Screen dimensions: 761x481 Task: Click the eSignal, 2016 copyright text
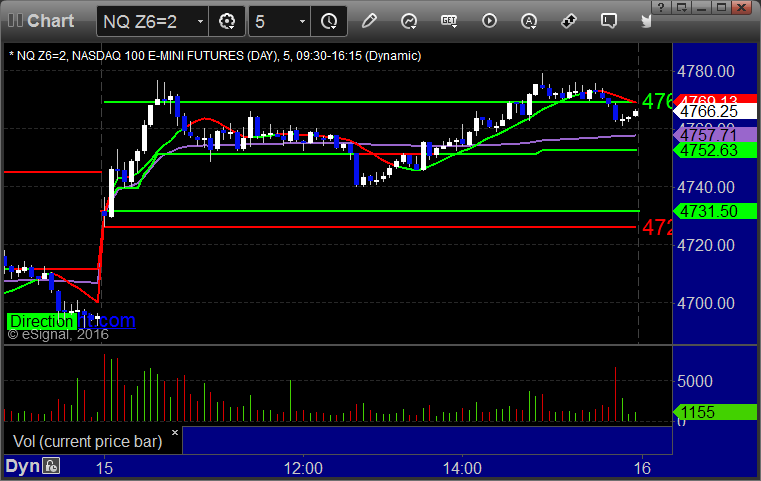[x=58, y=334]
